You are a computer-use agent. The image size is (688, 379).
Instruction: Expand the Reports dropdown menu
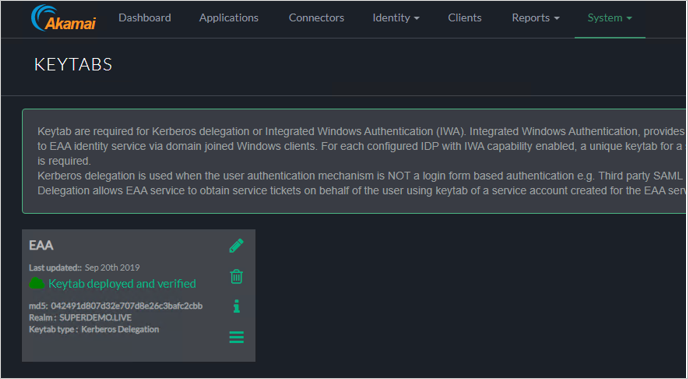(536, 18)
